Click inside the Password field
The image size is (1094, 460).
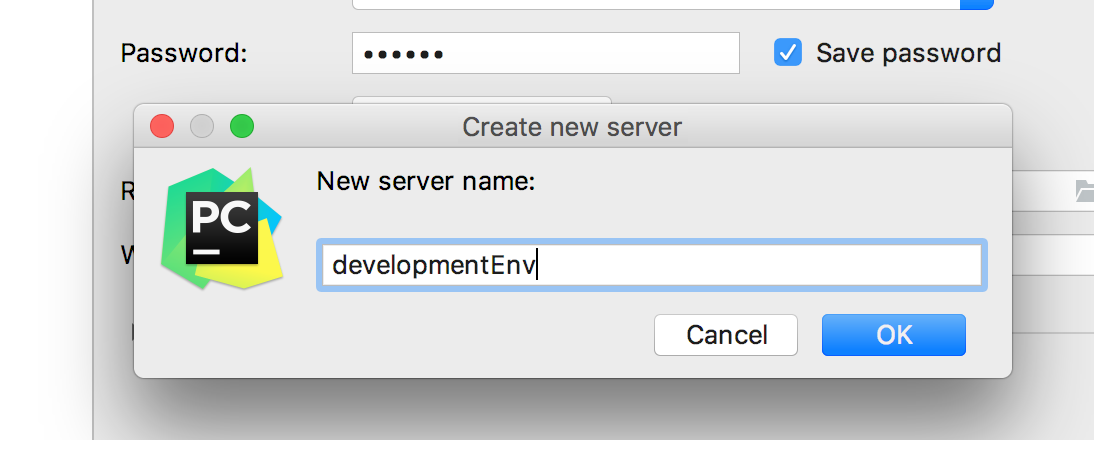click(545, 53)
